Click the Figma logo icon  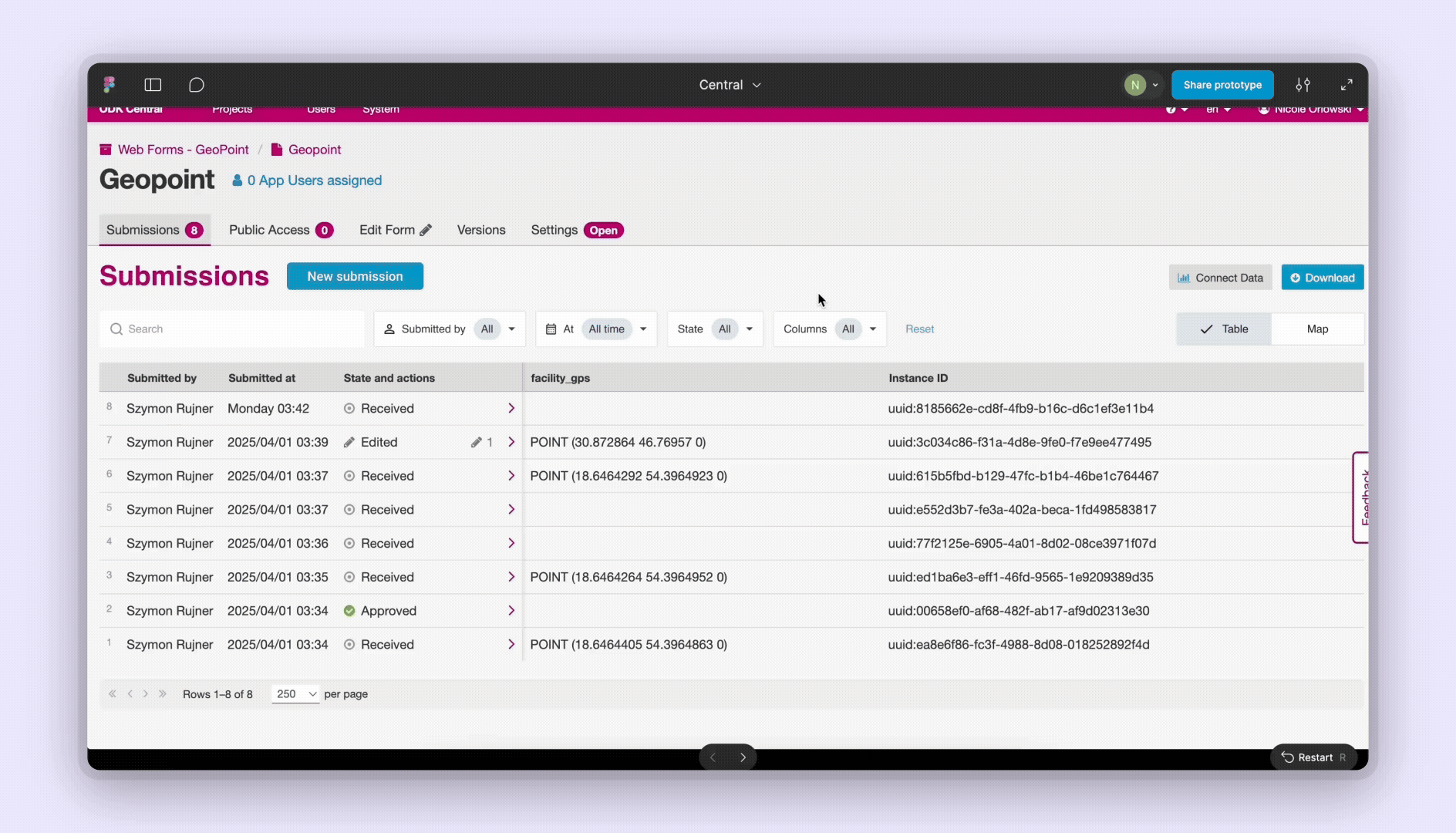click(110, 85)
